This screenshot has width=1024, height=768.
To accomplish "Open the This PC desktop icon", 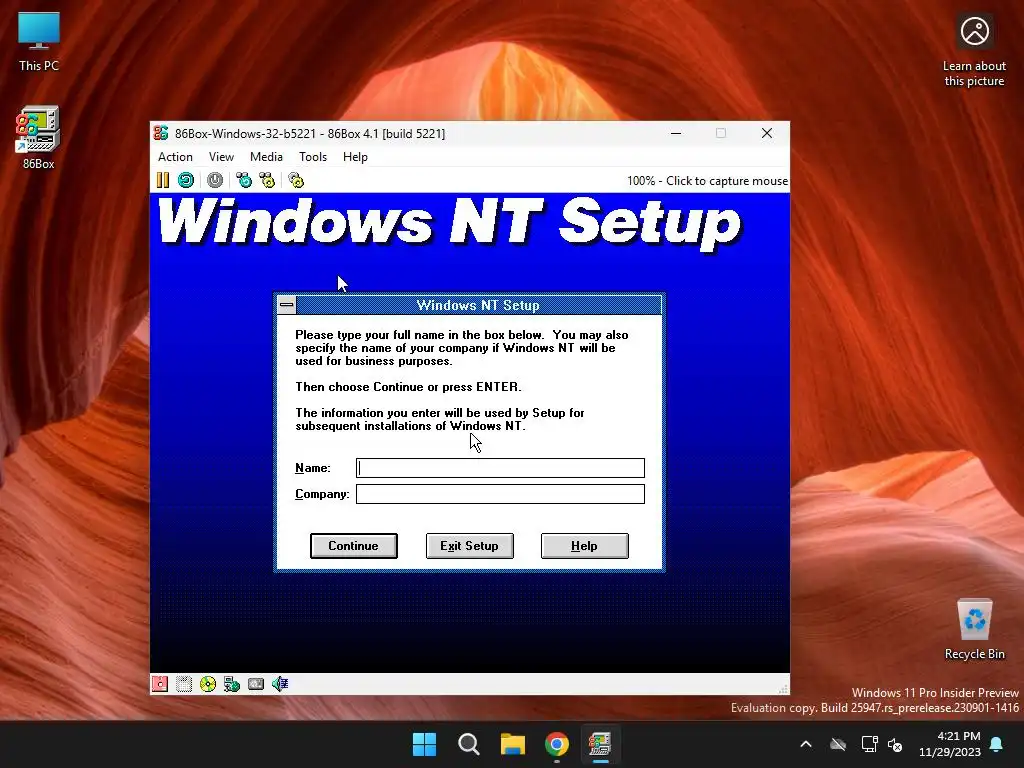I will point(39,42).
